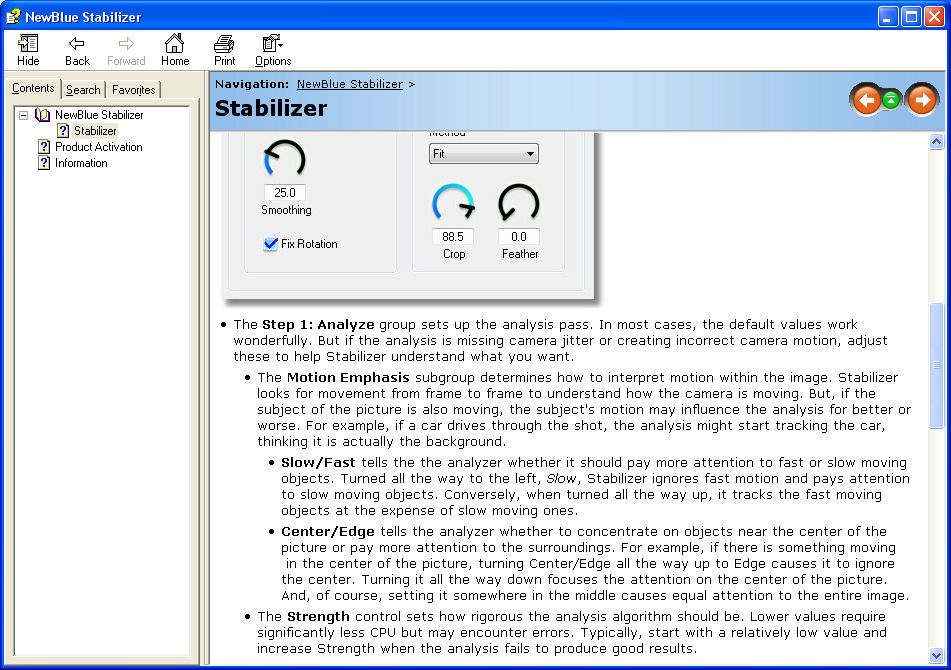Close the NewBlue Stabilizer help window
The width and height of the screenshot is (951, 670).
click(x=934, y=16)
